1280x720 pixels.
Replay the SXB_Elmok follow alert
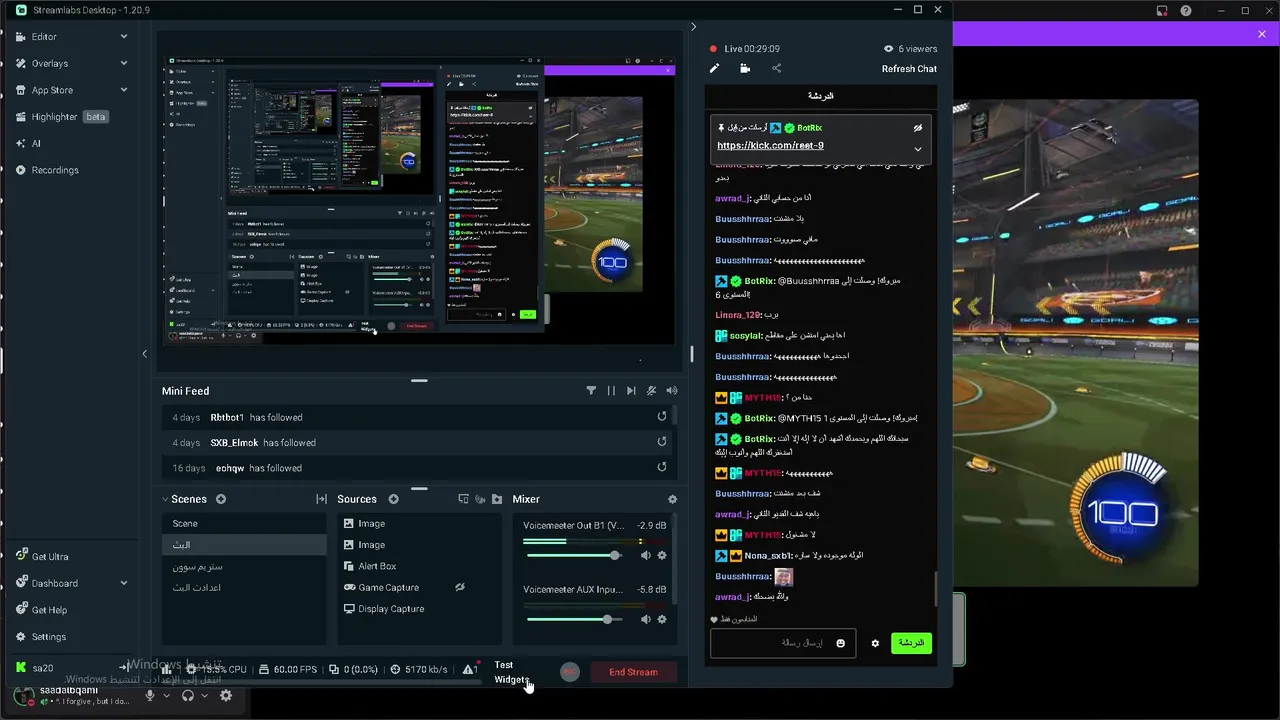662,442
